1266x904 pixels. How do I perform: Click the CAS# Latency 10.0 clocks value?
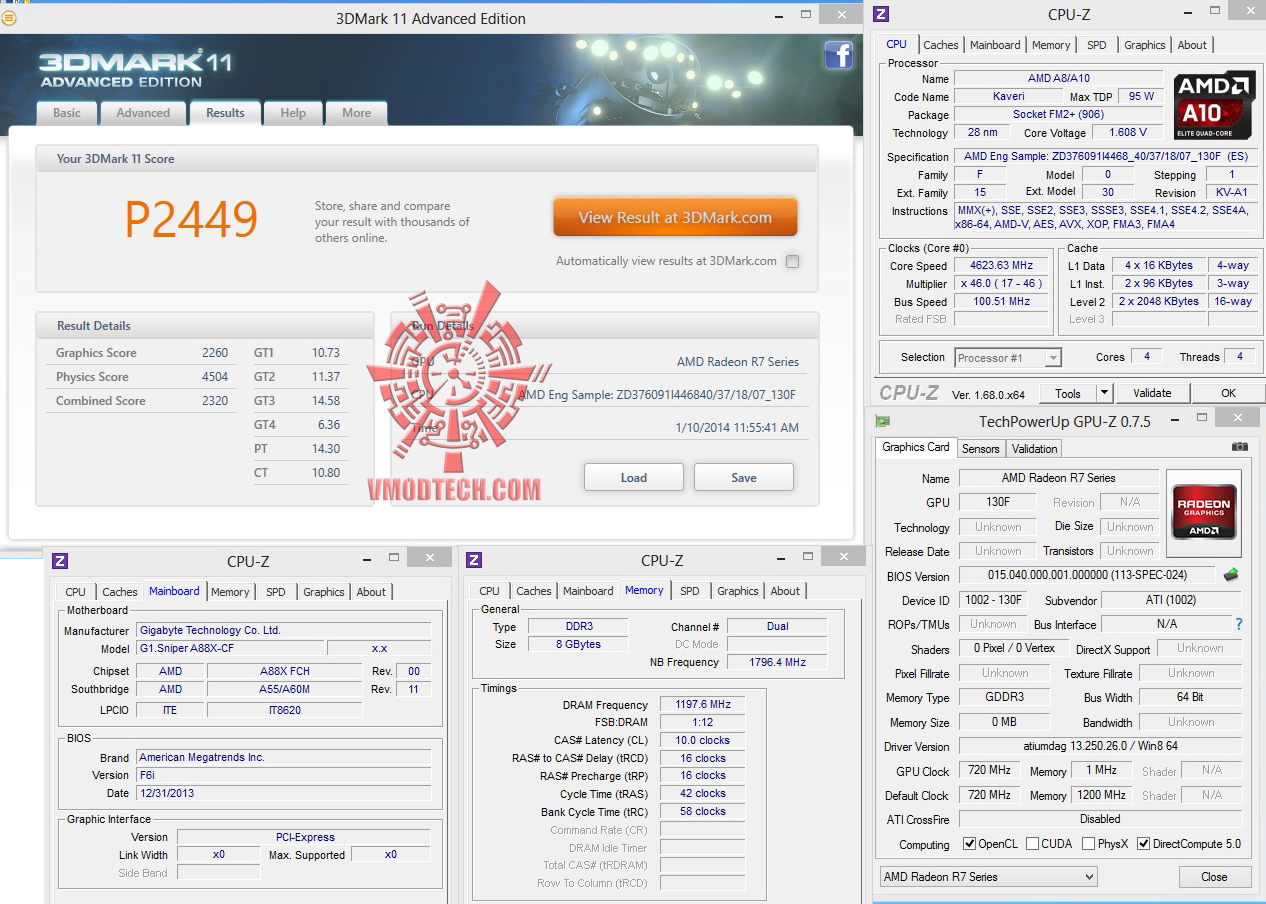pyautogui.click(x=703, y=740)
